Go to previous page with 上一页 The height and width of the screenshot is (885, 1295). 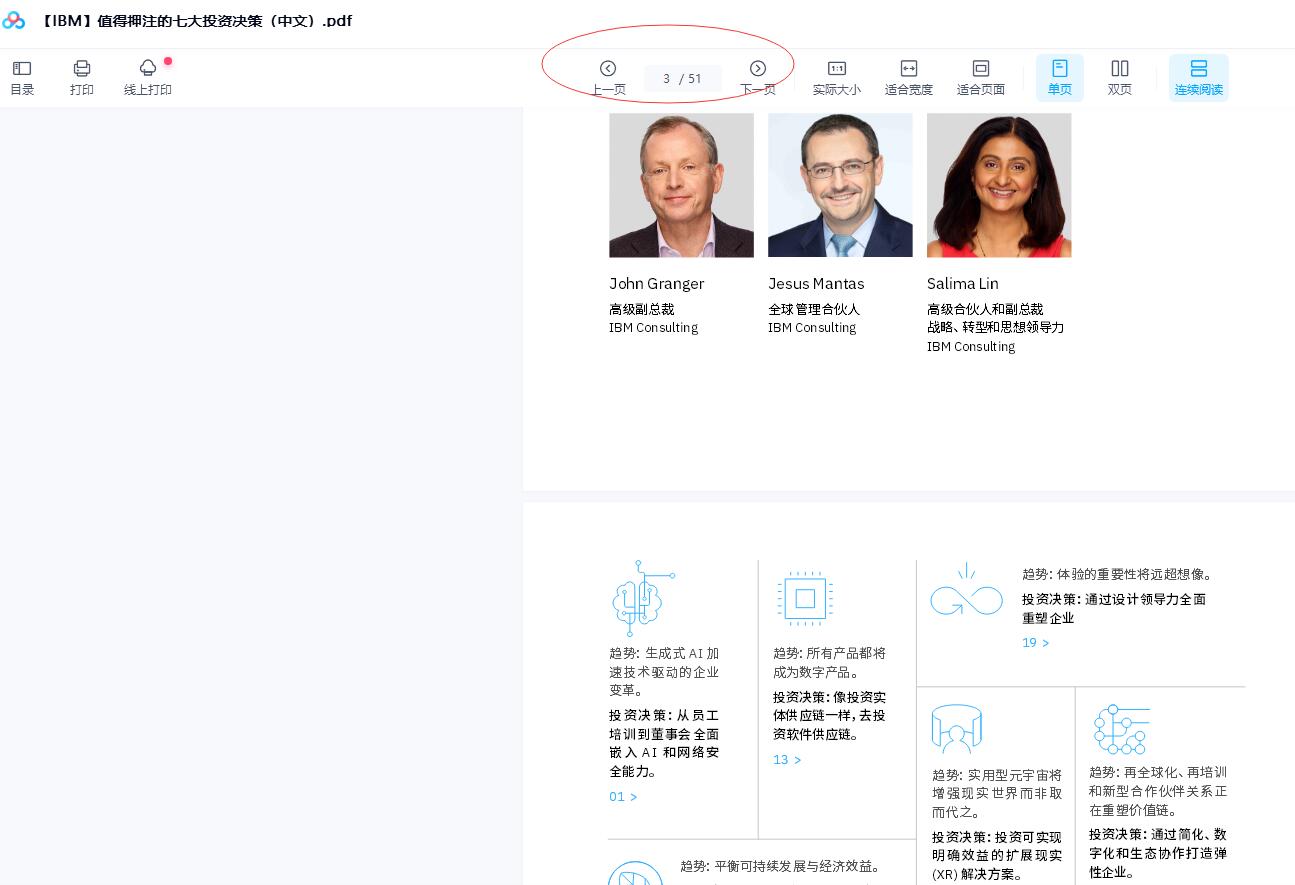[x=608, y=77]
